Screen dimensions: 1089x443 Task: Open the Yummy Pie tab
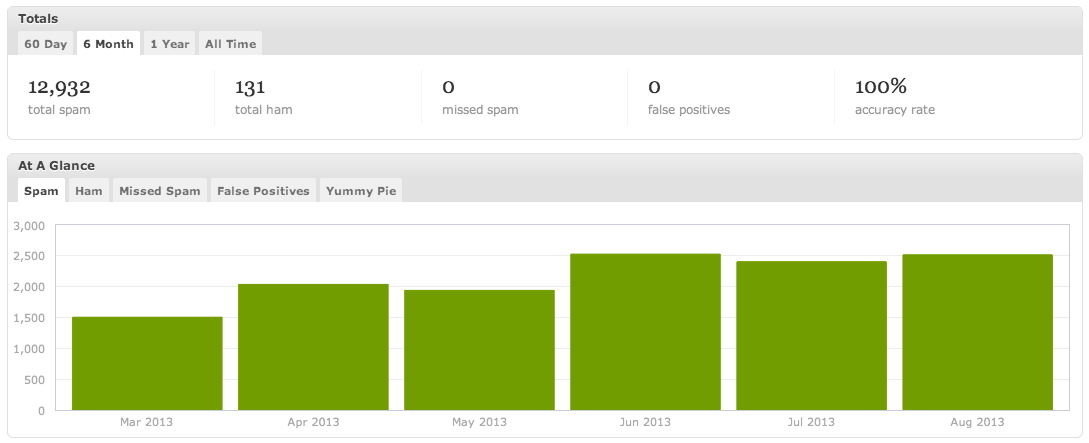[361, 191]
